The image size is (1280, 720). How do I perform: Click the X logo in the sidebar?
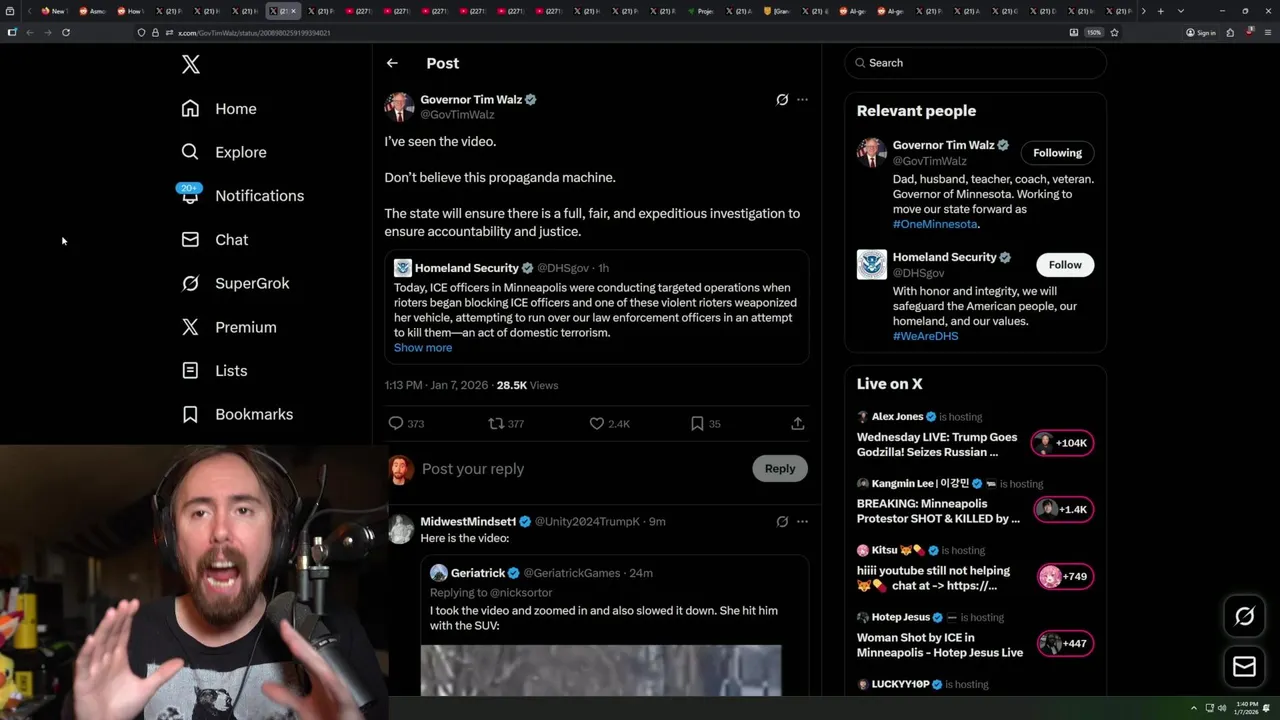[x=191, y=65]
